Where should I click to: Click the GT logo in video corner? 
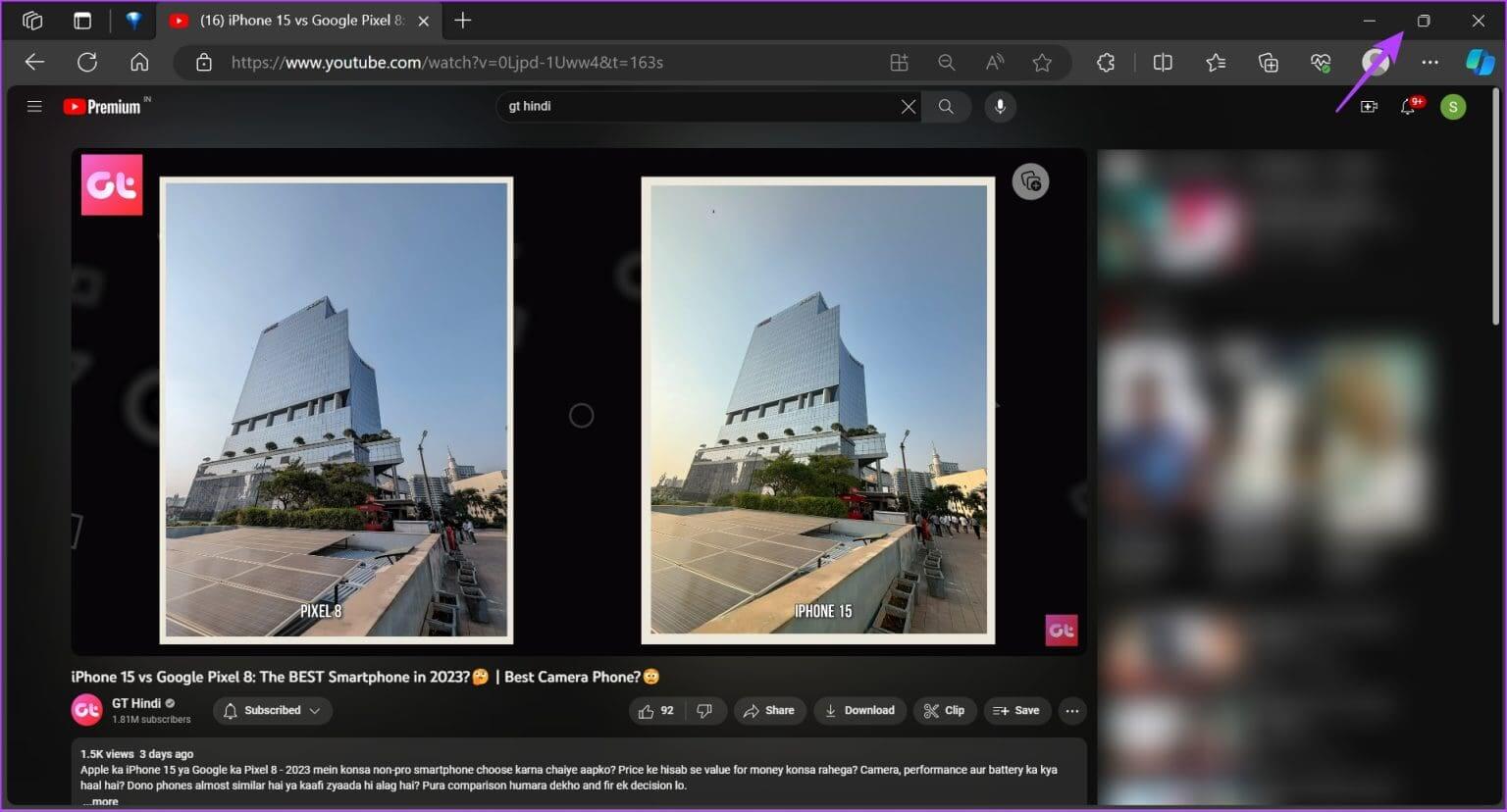(x=112, y=184)
